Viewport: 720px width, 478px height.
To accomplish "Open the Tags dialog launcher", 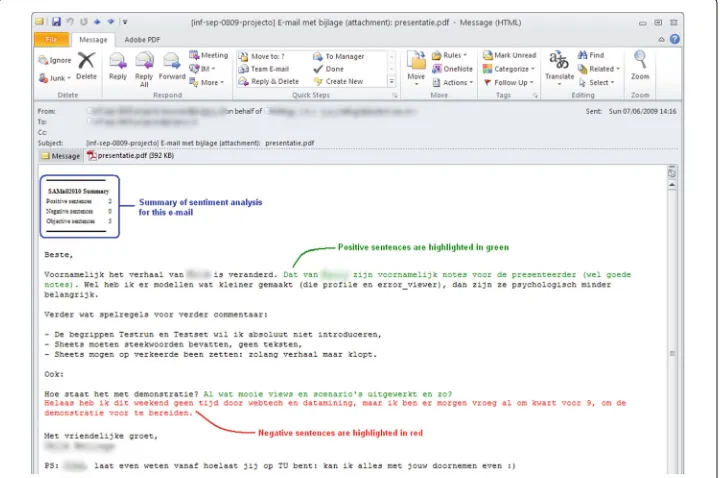I will pos(535,96).
